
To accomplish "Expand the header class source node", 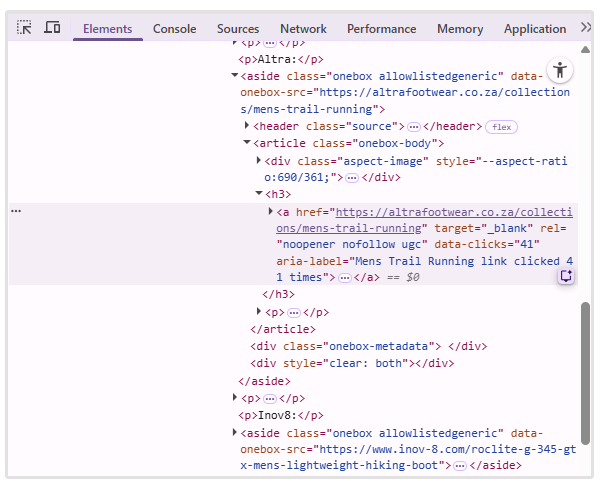I will click(247, 126).
